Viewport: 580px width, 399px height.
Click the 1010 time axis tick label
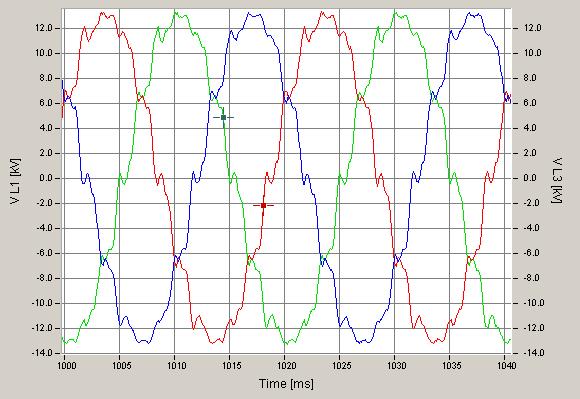[177, 366]
